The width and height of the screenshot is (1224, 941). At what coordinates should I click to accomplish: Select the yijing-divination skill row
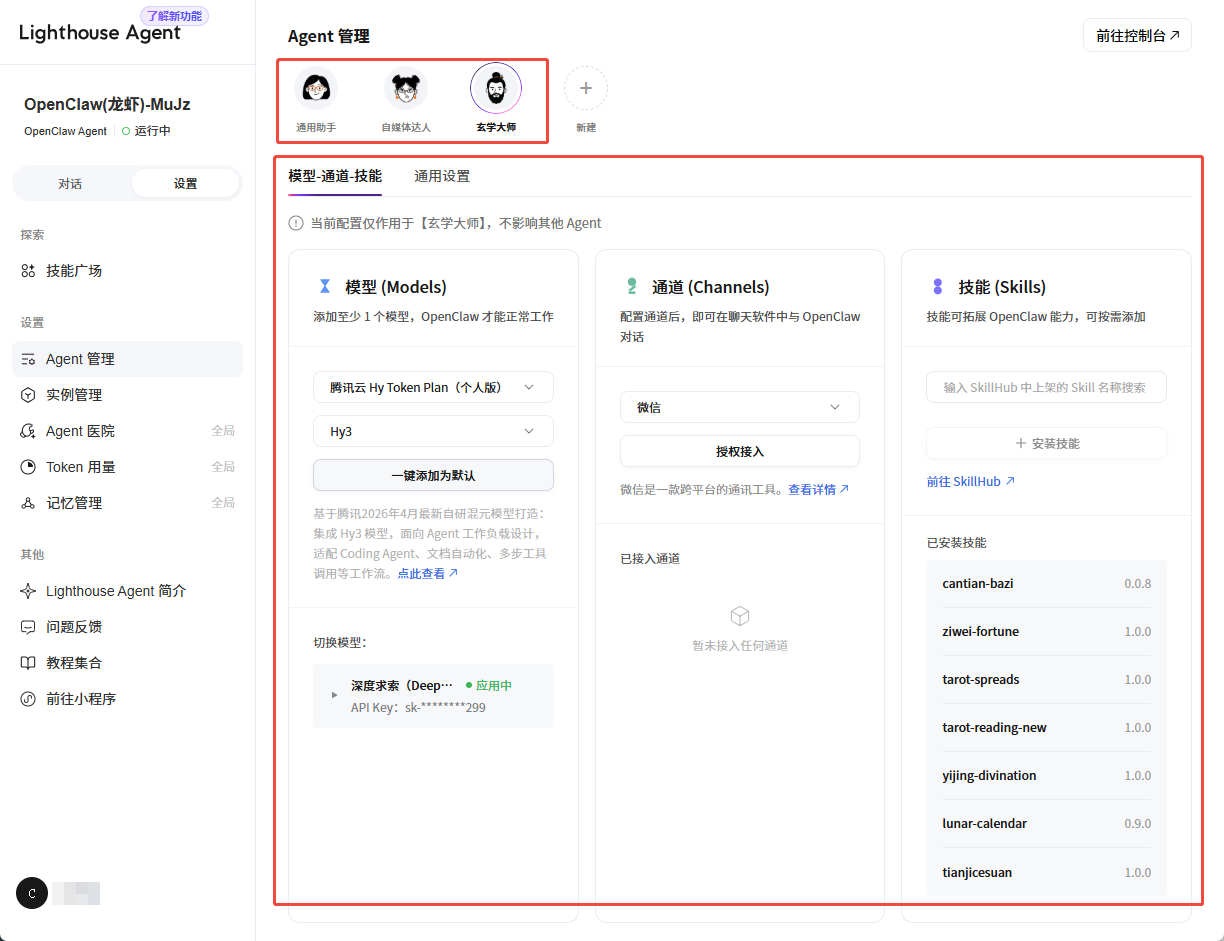1046,775
